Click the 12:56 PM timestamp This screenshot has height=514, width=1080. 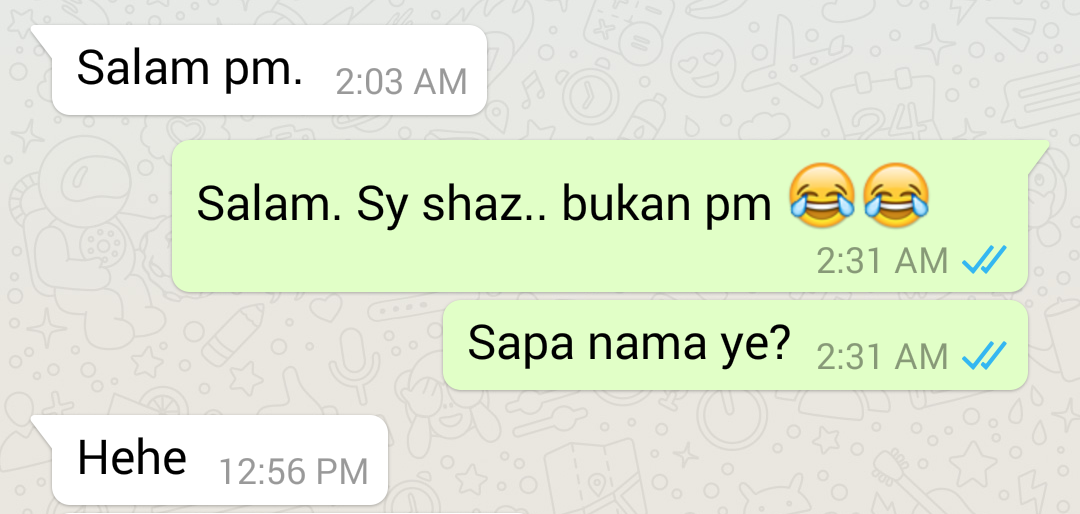click(x=293, y=473)
